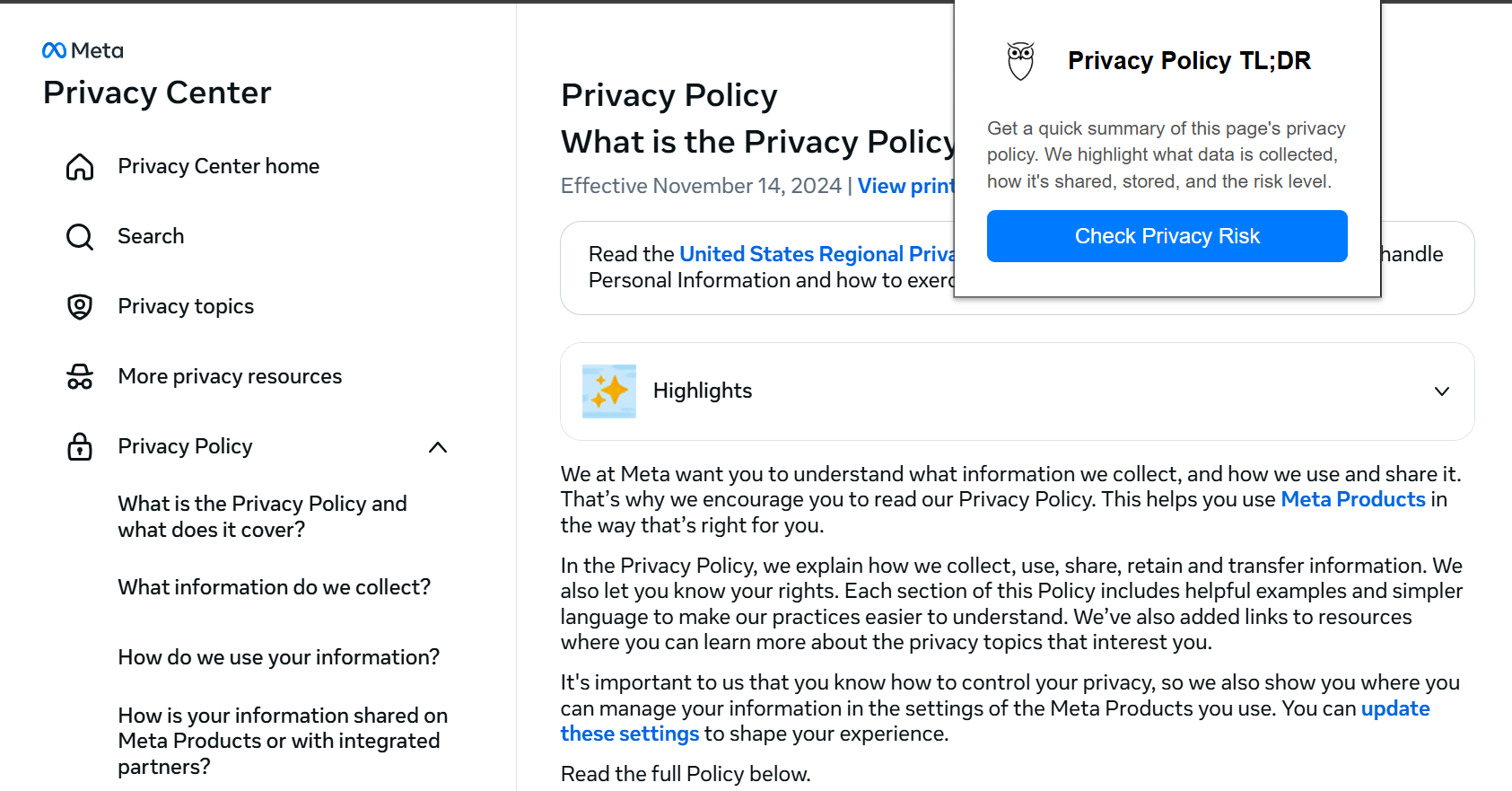Click the Privacy Center home house icon
The height and width of the screenshot is (791, 1512).
click(x=80, y=167)
